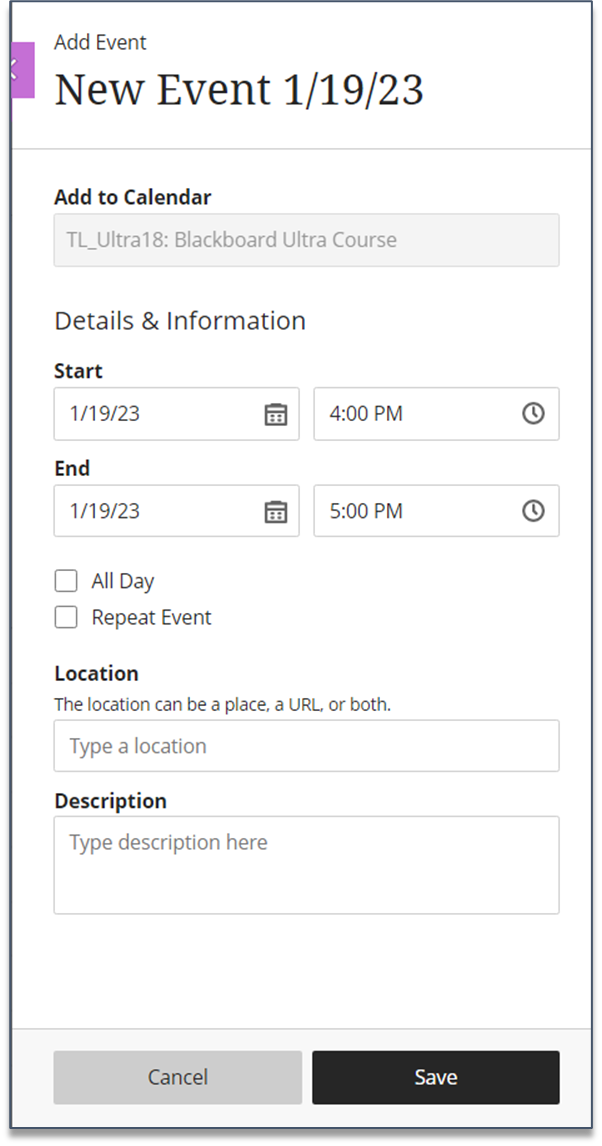The height and width of the screenshot is (1146, 602).
Task: Enable the All Day checkbox
Action: [66, 581]
